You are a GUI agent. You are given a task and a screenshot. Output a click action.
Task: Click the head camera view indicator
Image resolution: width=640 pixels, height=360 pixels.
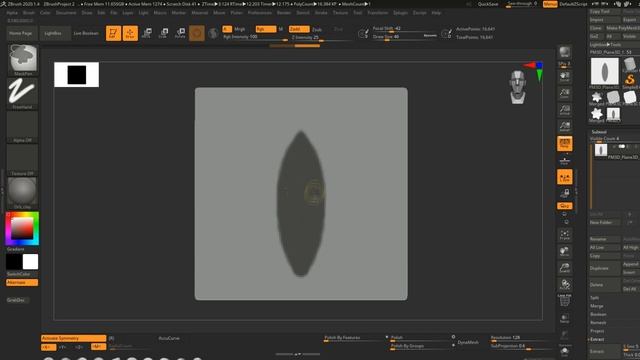click(x=518, y=87)
